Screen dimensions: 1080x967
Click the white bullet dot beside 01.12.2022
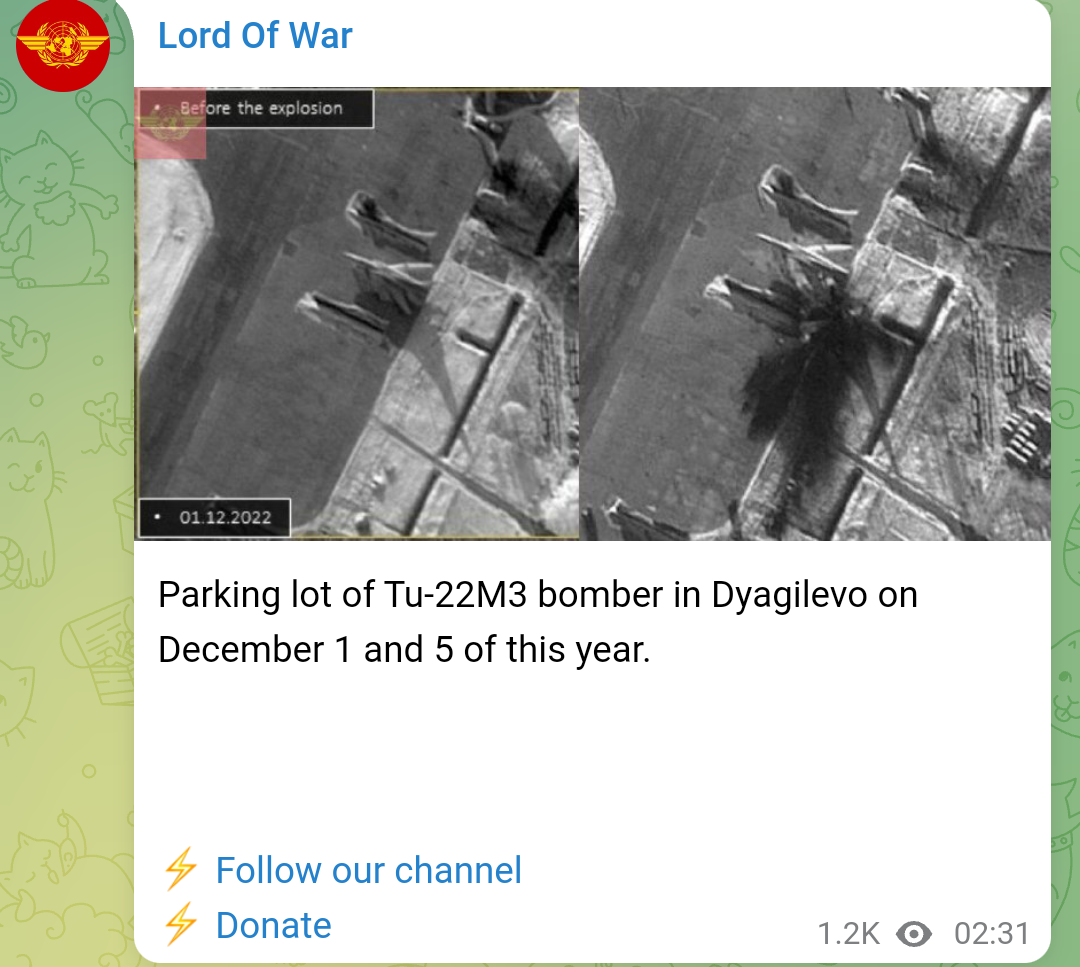[158, 517]
